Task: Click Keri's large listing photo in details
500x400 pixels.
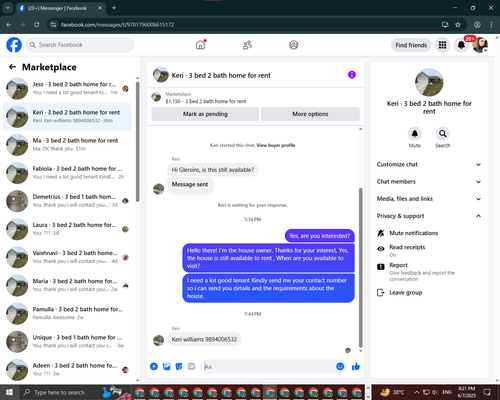Action: (x=429, y=82)
